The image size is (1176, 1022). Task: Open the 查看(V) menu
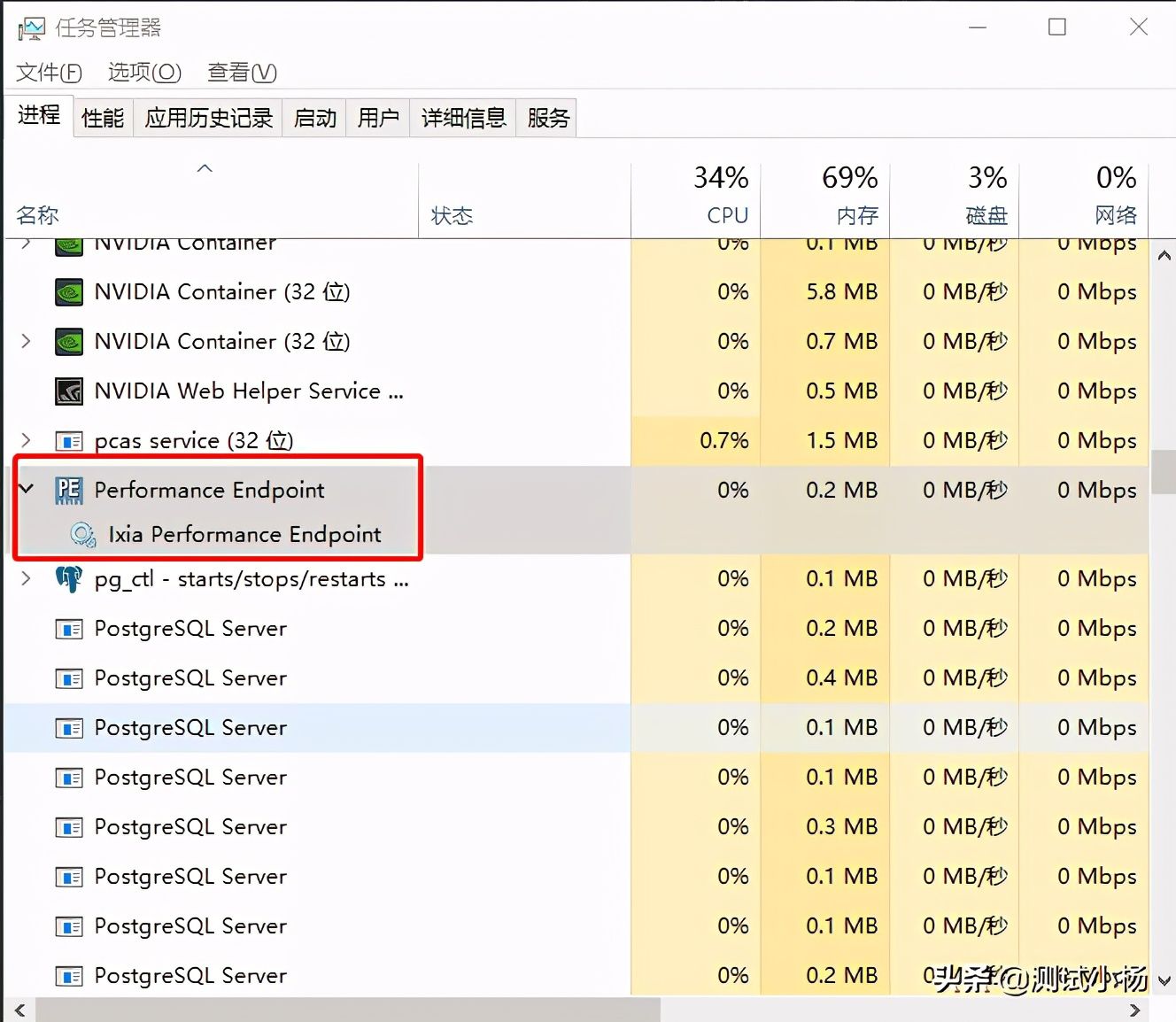pos(242,73)
